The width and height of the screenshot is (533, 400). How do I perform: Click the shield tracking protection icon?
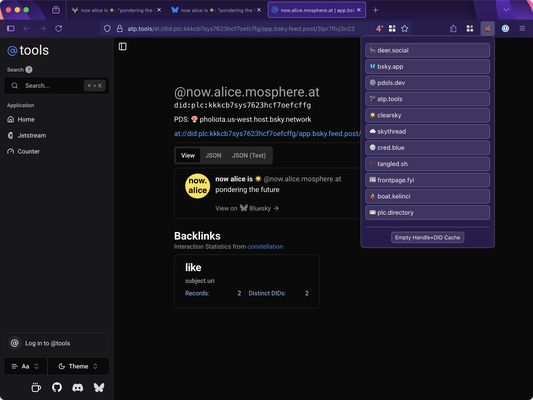(x=107, y=29)
